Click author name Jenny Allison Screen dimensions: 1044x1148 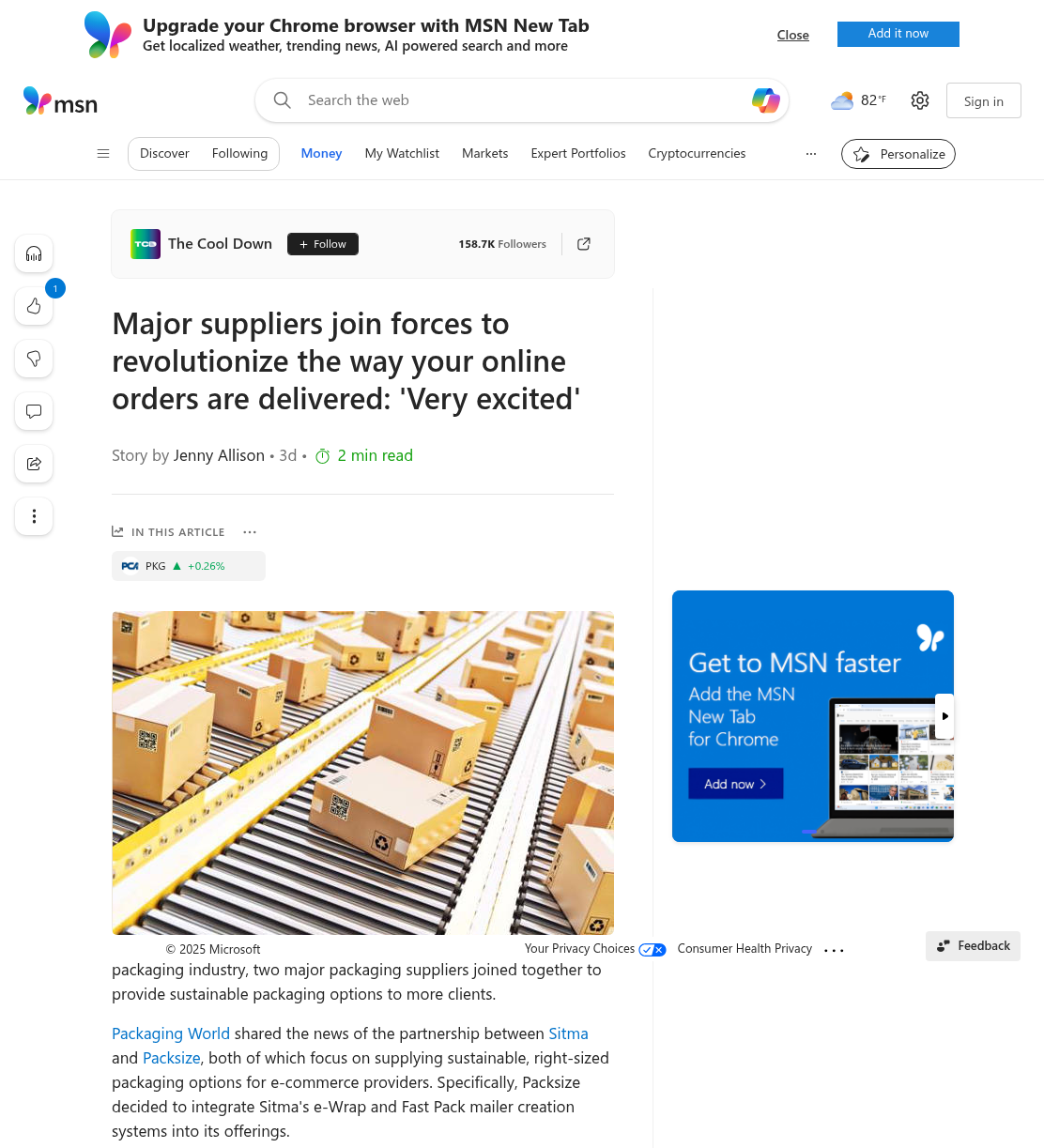[219, 455]
